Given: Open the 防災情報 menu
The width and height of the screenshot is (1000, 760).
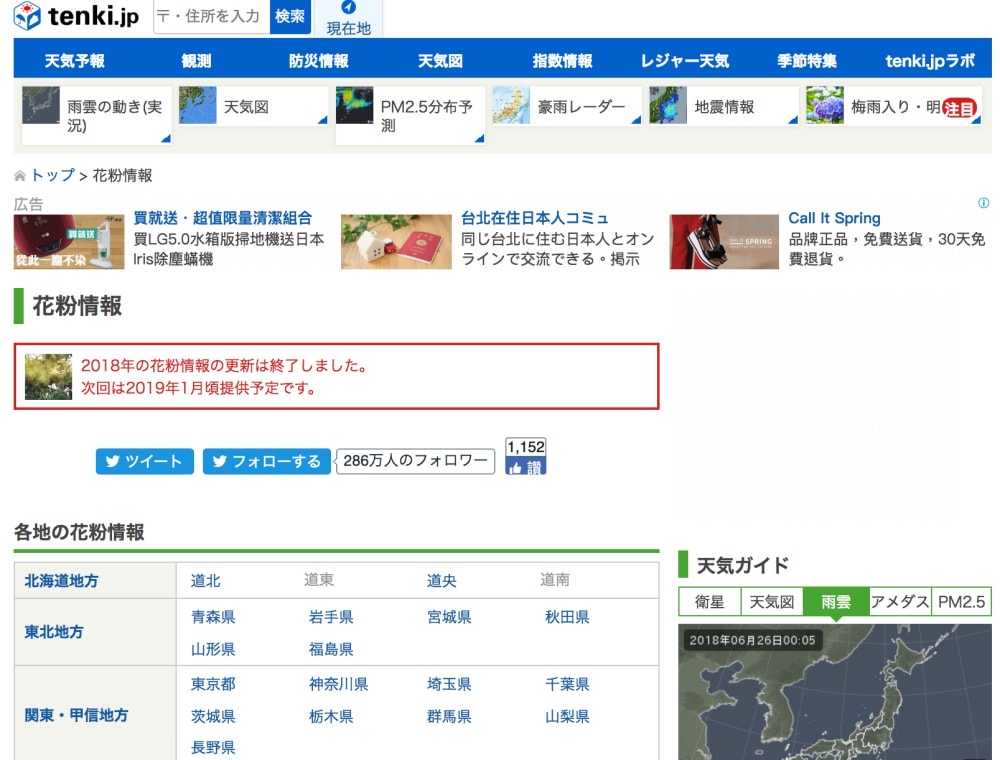Looking at the screenshot, I should click(x=318, y=61).
